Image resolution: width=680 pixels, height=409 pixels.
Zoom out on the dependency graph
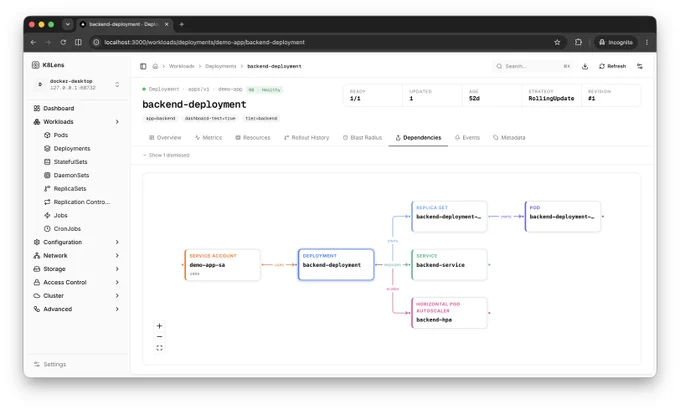(160, 337)
